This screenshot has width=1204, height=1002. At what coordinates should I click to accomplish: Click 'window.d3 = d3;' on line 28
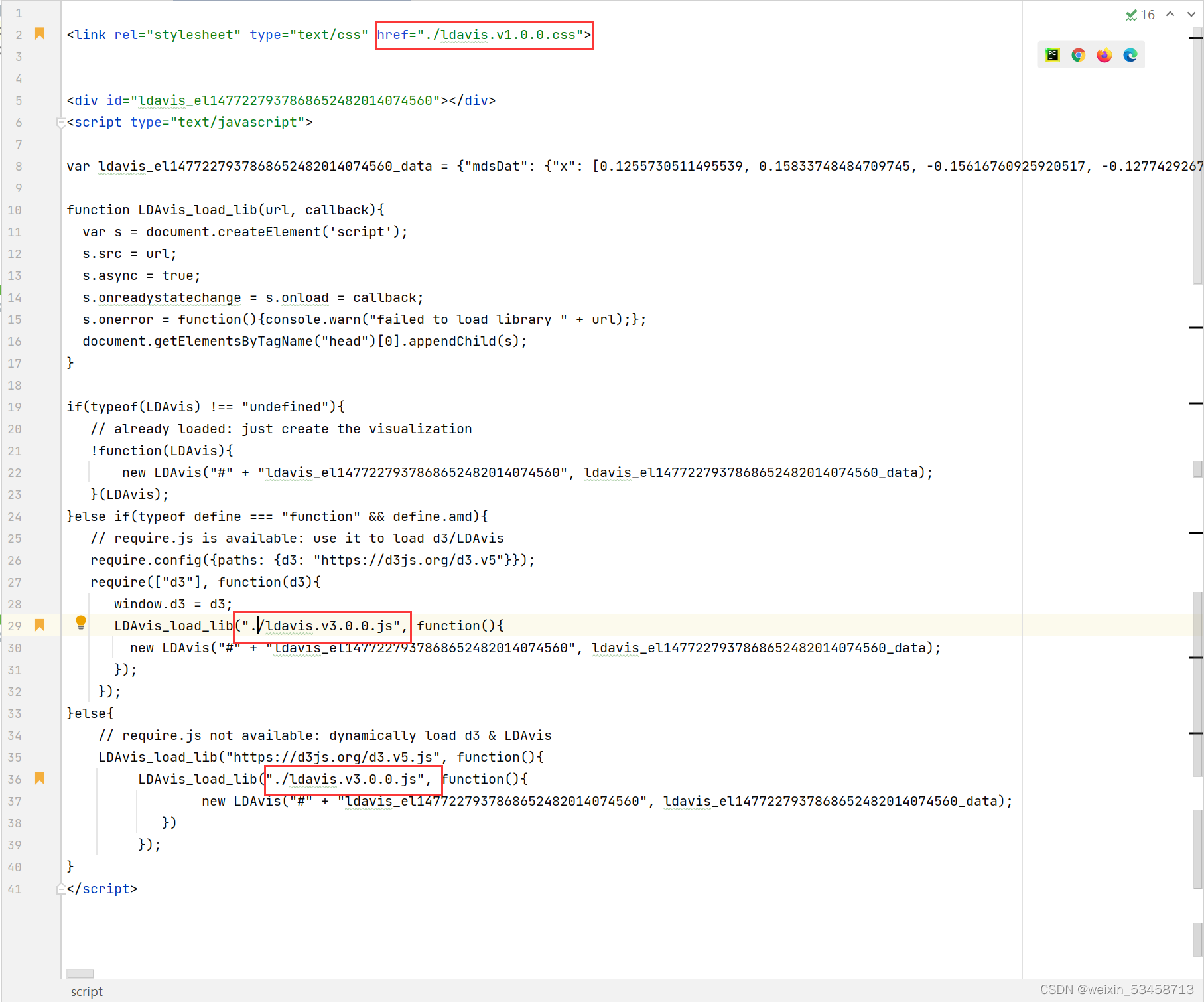coord(174,604)
